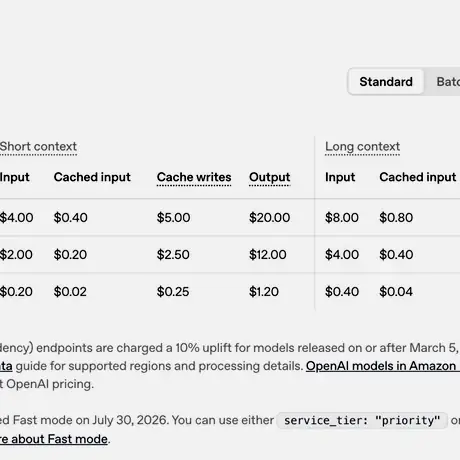Open the OpenAI models in Amazon link

coord(383,366)
